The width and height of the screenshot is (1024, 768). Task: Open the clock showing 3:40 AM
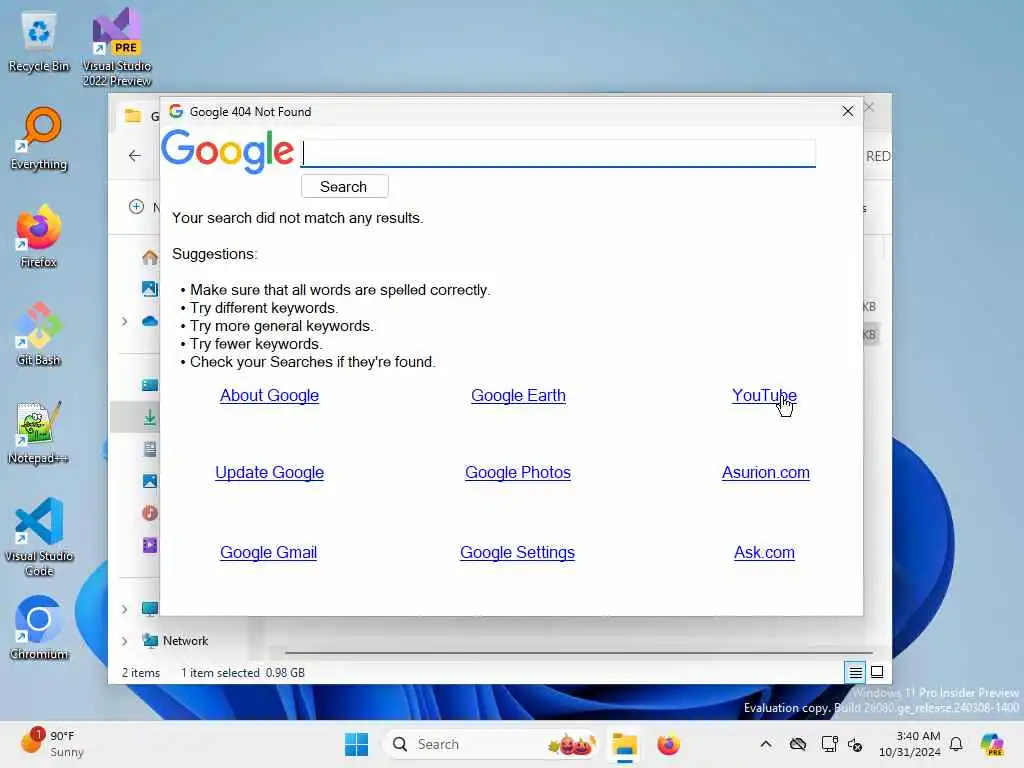910,744
